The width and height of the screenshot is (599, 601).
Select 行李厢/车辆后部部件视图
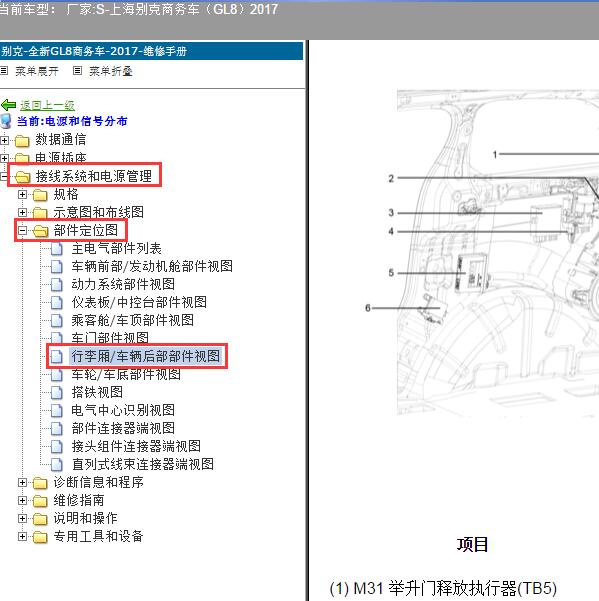click(146, 356)
